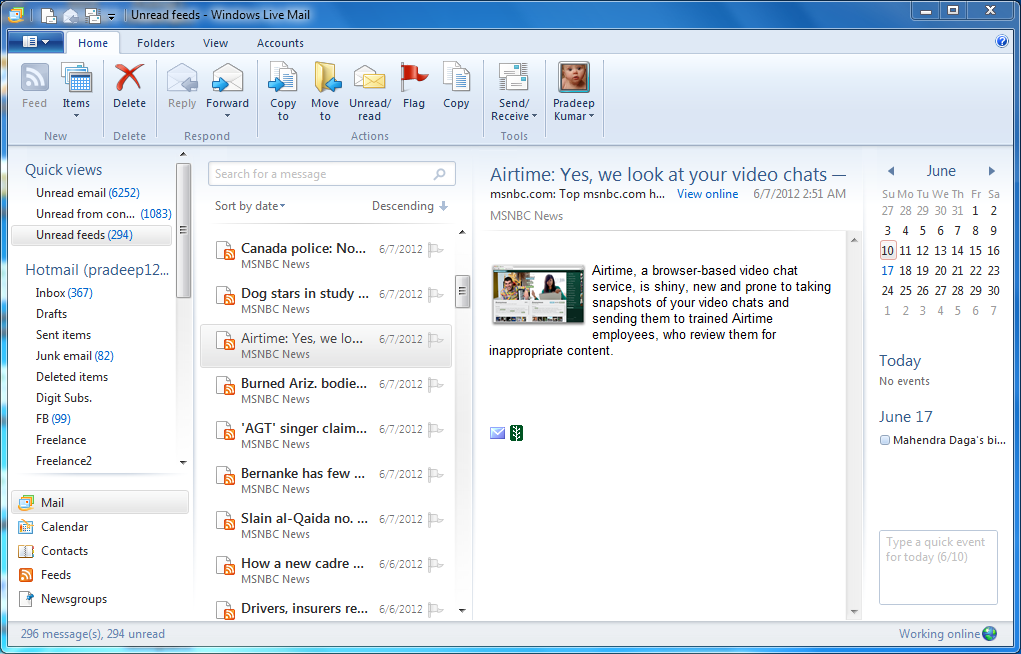Toggle Unread/read status icon

369,78
